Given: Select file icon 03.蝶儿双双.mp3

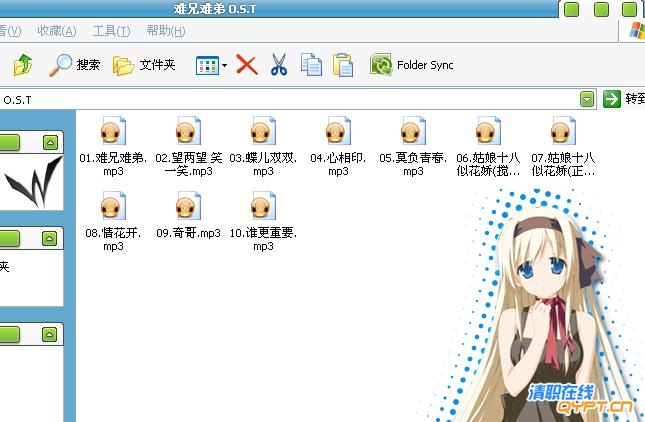Looking at the screenshot, I should click(263, 131).
